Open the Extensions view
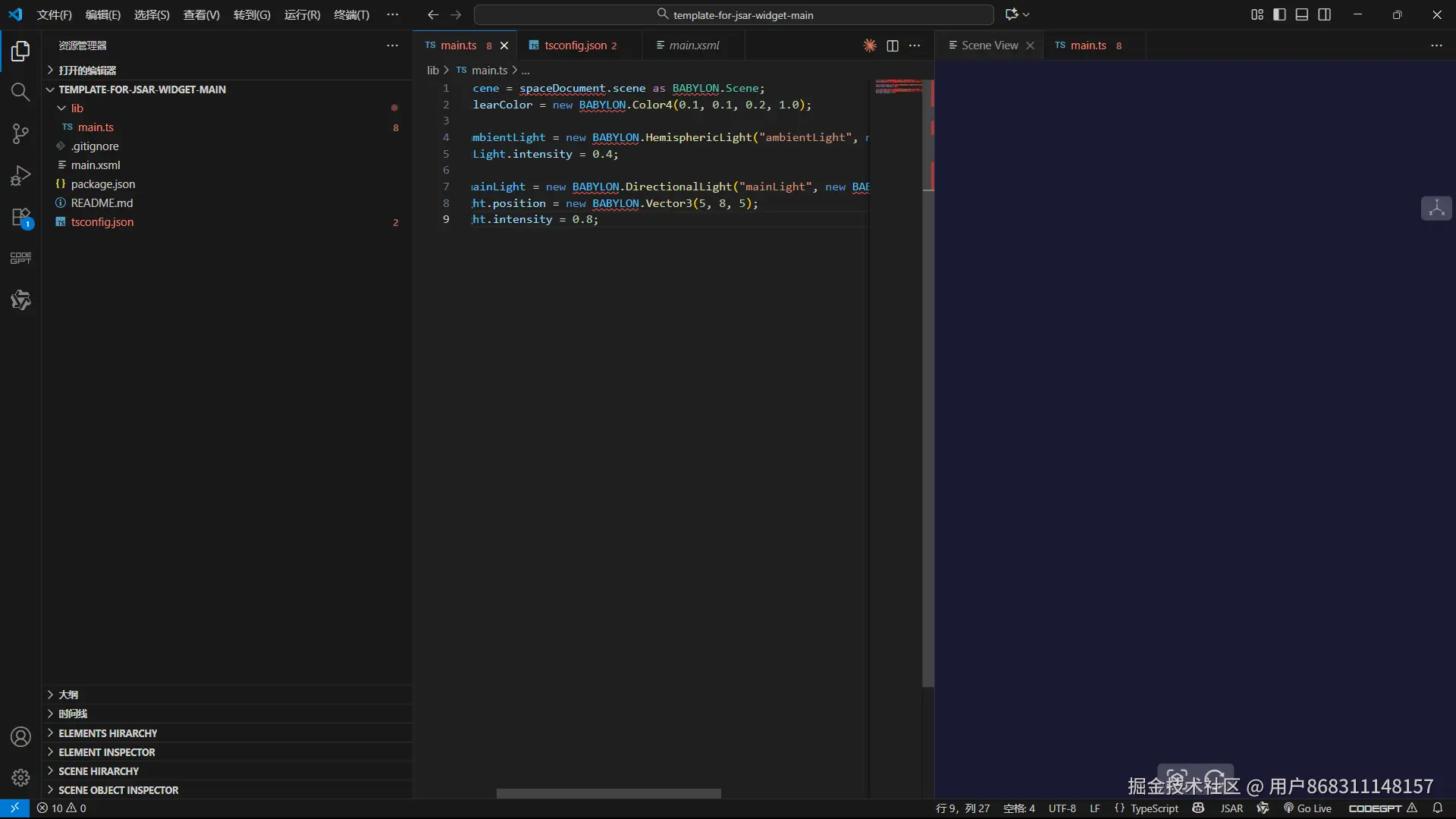This screenshot has height=819, width=1456. pyautogui.click(x=20, y=218)
